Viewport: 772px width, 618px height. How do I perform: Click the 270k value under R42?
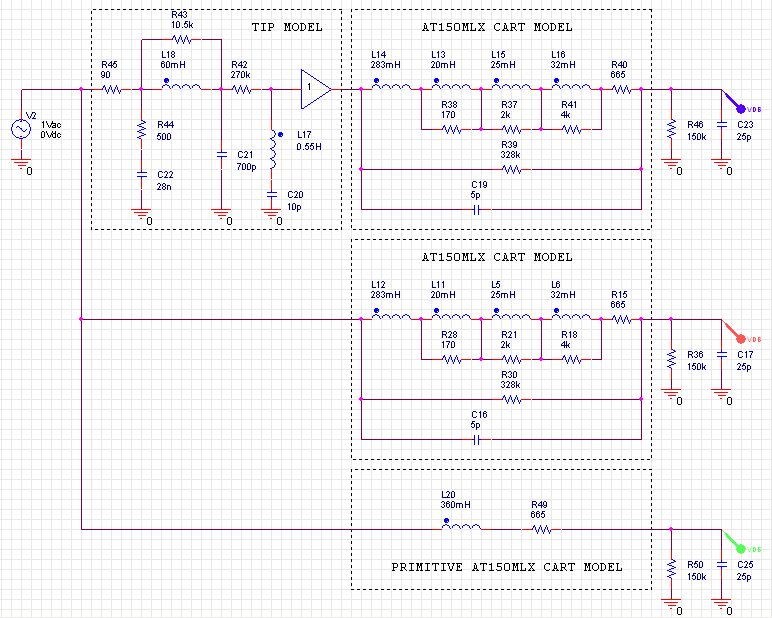click(x=240, y=75)
